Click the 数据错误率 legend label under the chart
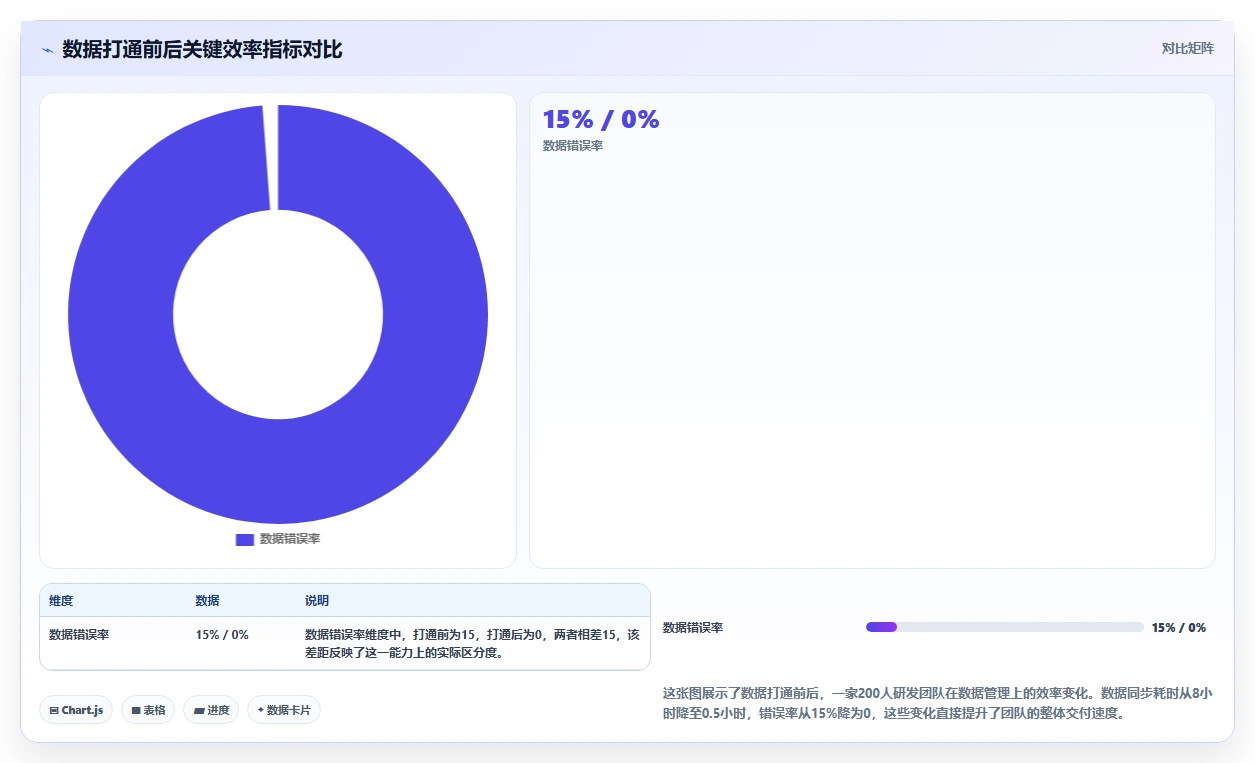 [x=290, y=539]
